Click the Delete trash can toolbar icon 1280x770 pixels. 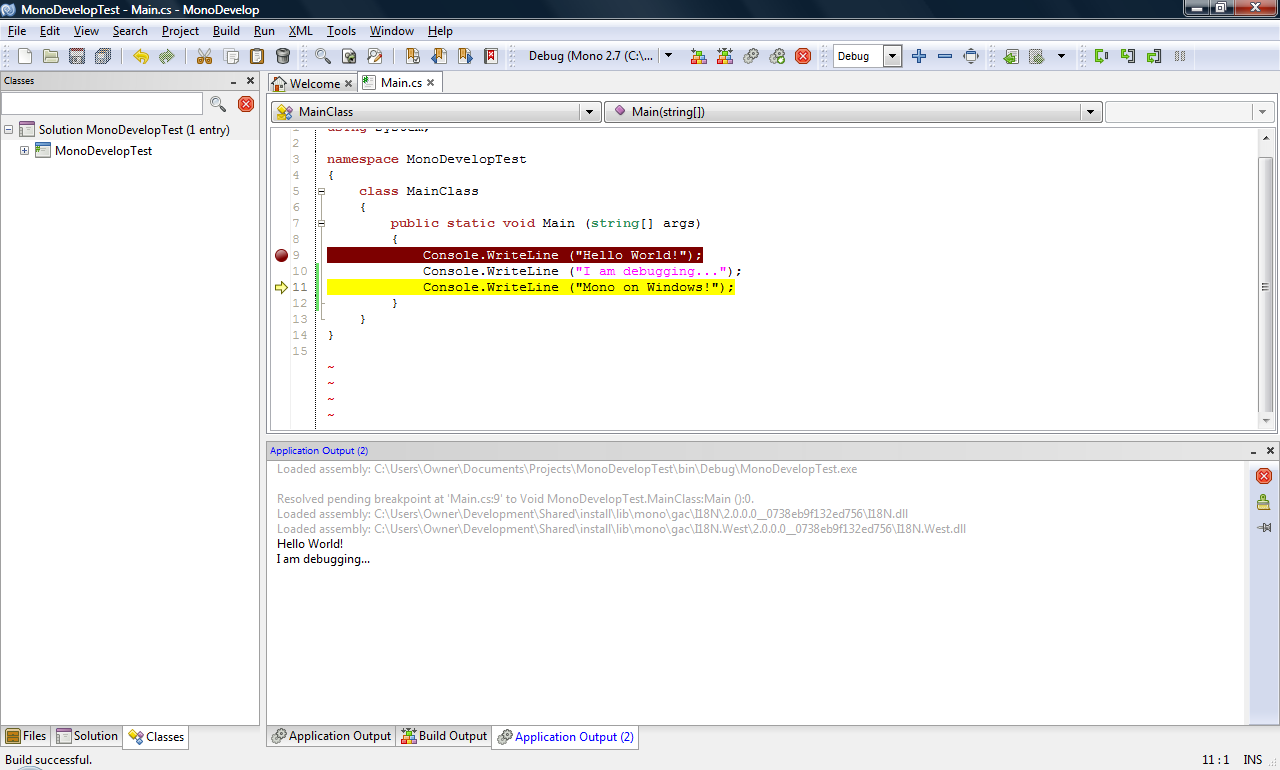(x=283, y=56)
